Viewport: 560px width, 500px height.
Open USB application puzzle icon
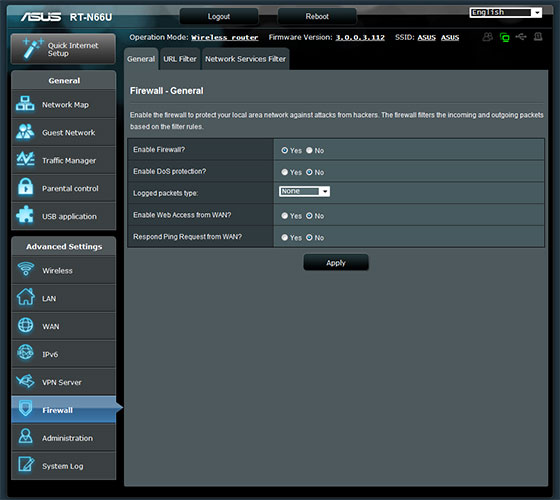point(25,215)
